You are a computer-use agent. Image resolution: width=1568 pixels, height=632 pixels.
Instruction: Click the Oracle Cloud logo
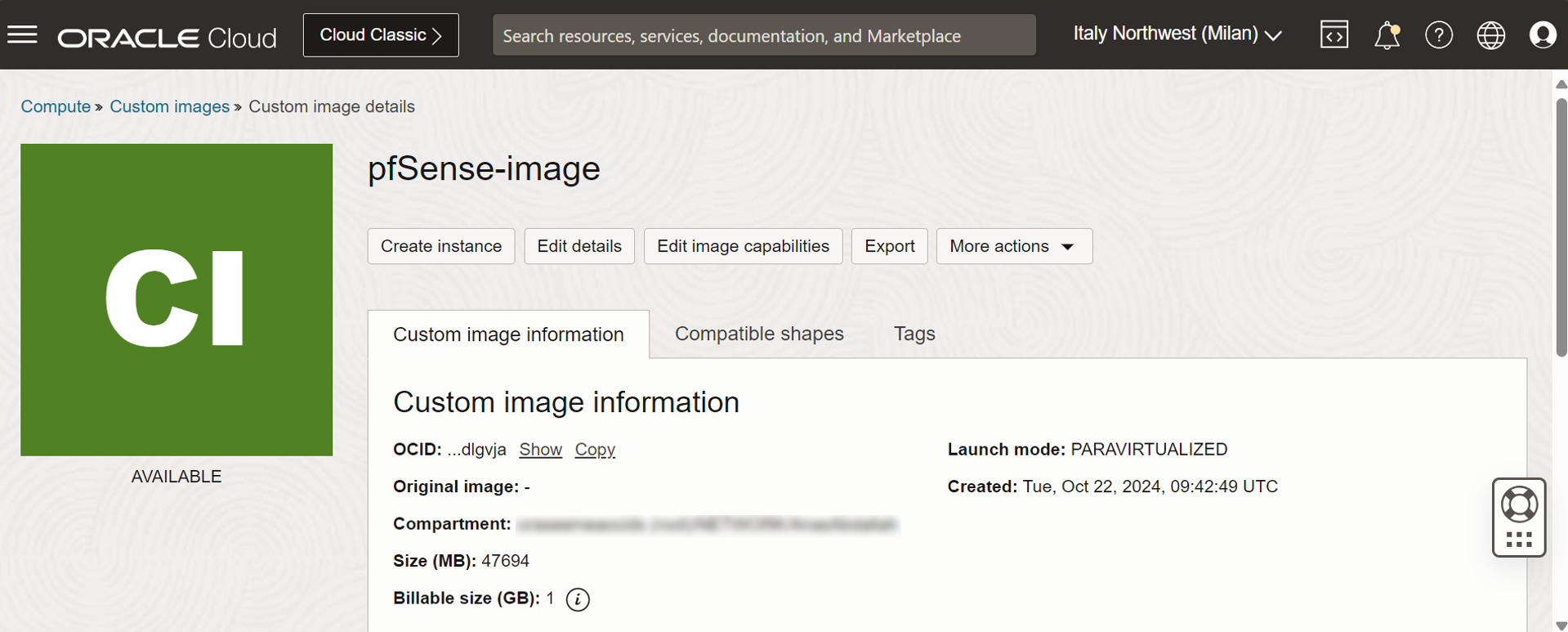(168, 38)
